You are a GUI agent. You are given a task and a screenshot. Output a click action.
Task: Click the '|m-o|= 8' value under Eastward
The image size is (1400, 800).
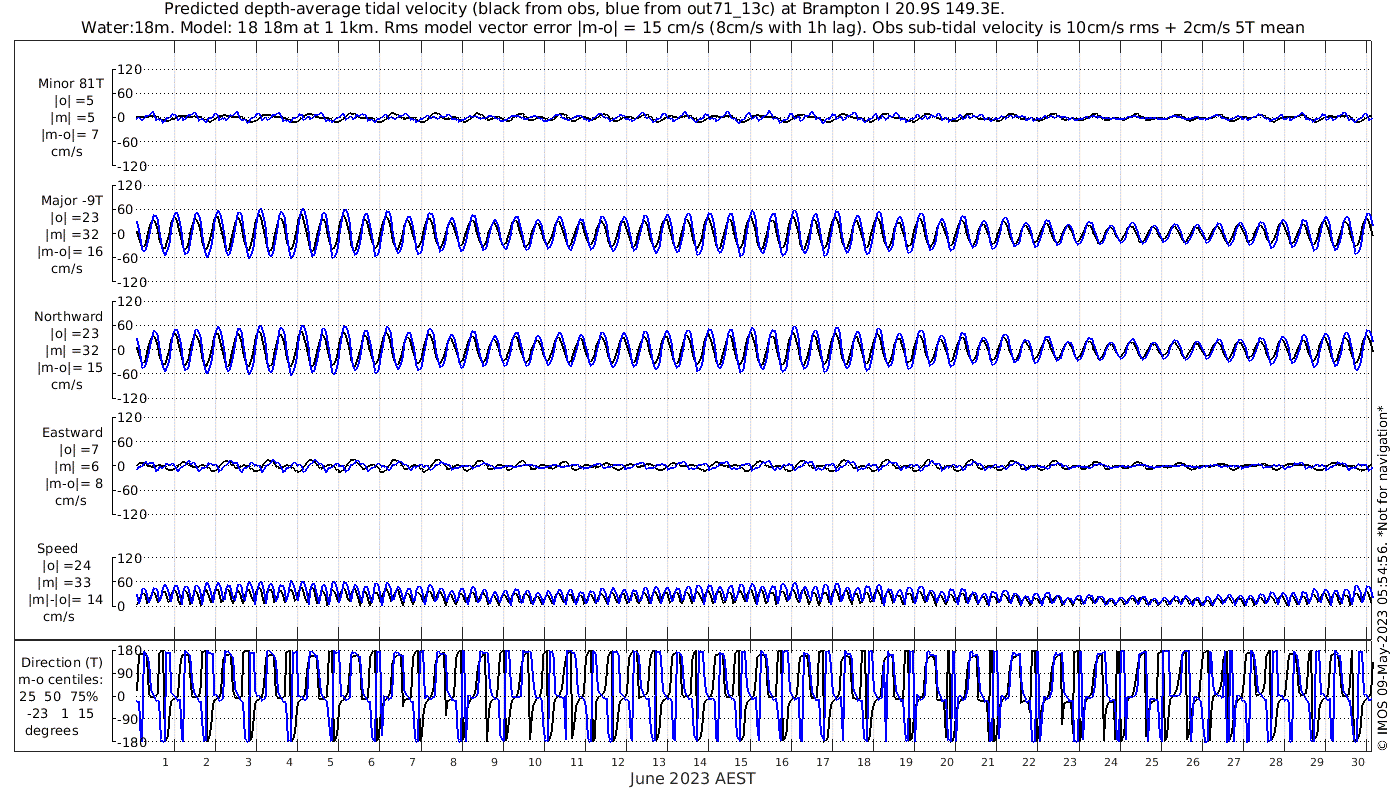(x=74, y=483)
